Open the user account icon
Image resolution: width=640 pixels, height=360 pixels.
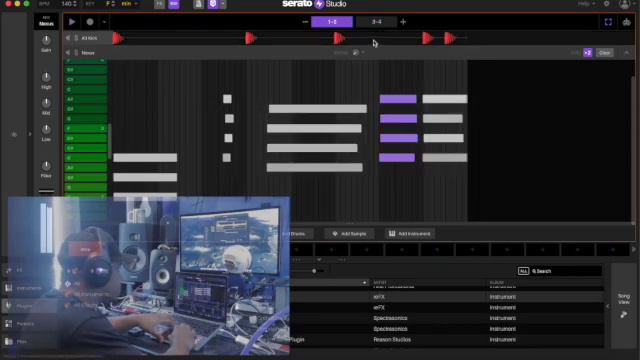pyautogui.click(x=624, y=4)
